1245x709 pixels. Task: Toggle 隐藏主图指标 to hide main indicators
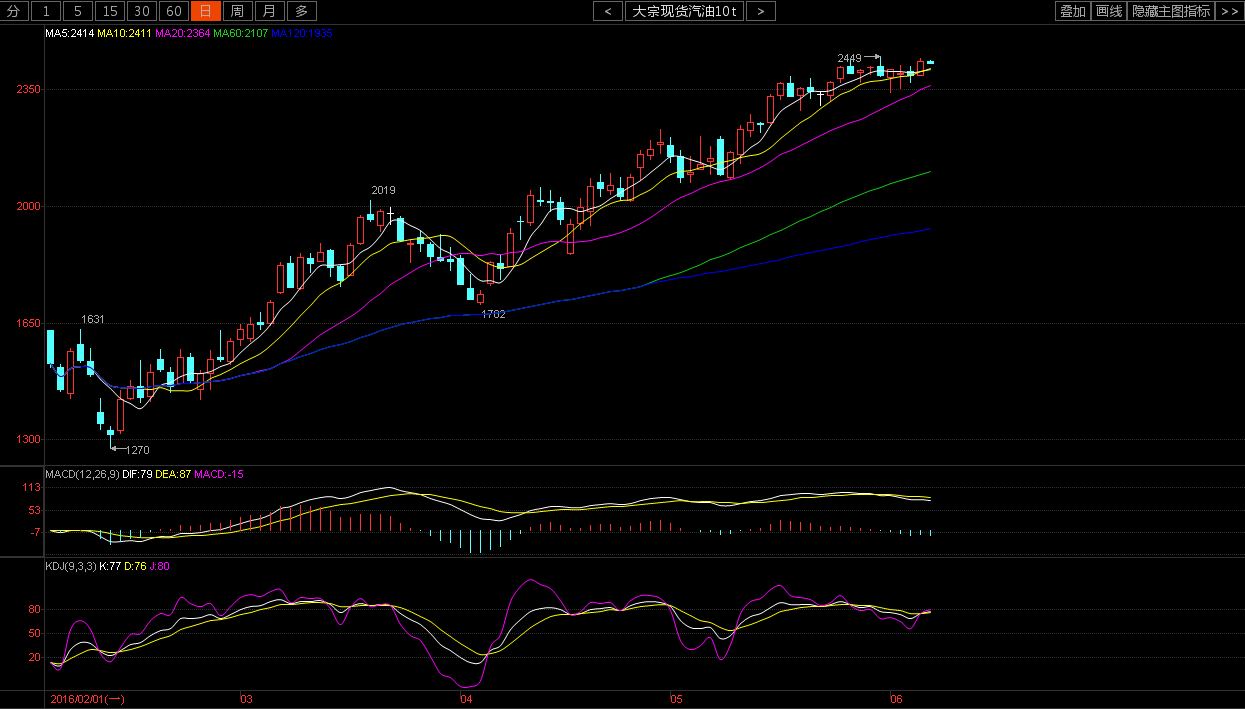point(1171,11)
